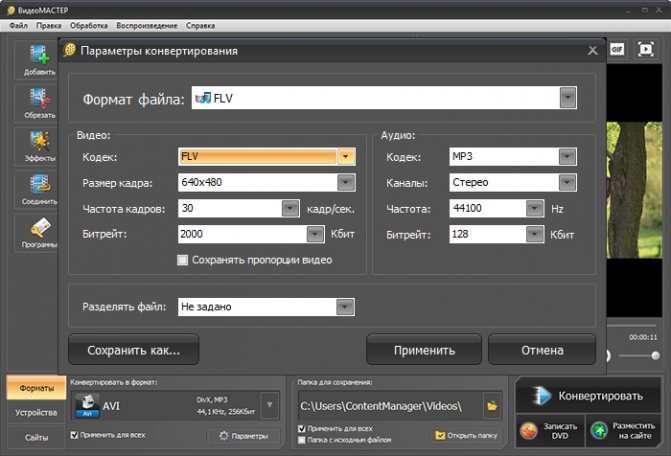Click the Соединить (join) icon
671x456 pixels.
39,184
